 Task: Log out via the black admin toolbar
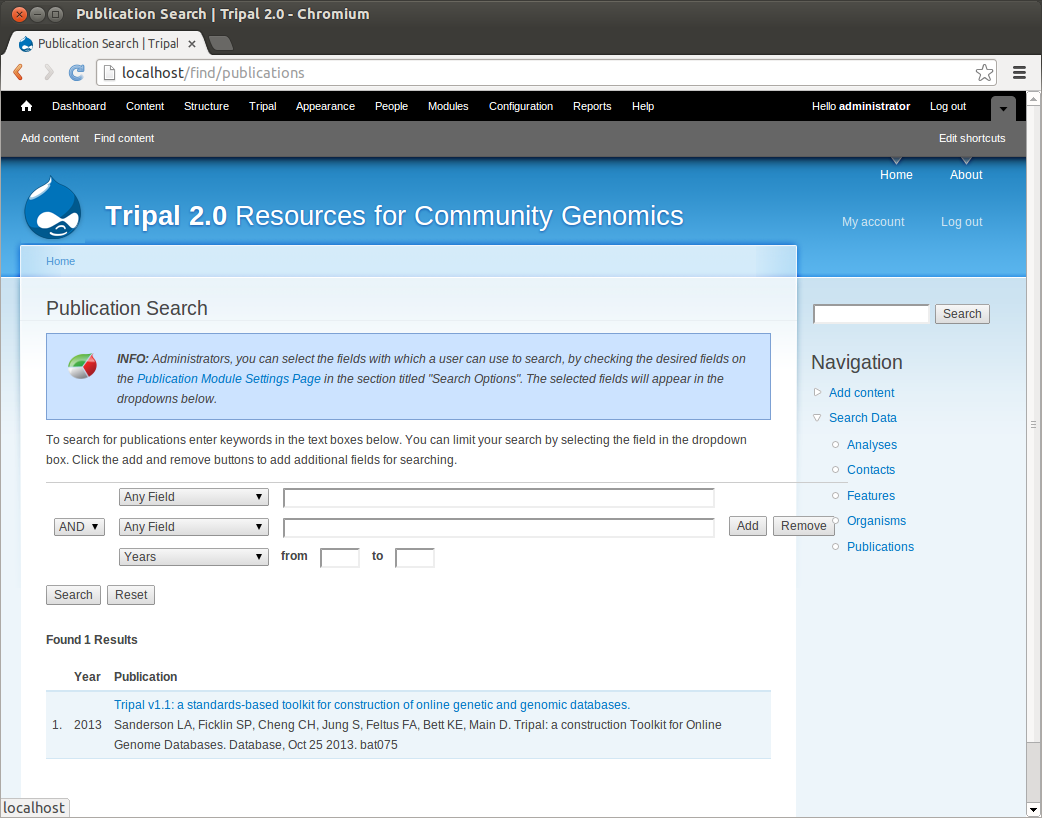click(948, 106)
